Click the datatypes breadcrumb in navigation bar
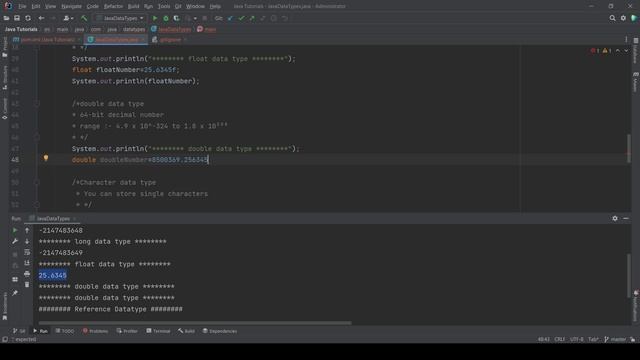This screenshot has height=360, width=640. (134, 29)
